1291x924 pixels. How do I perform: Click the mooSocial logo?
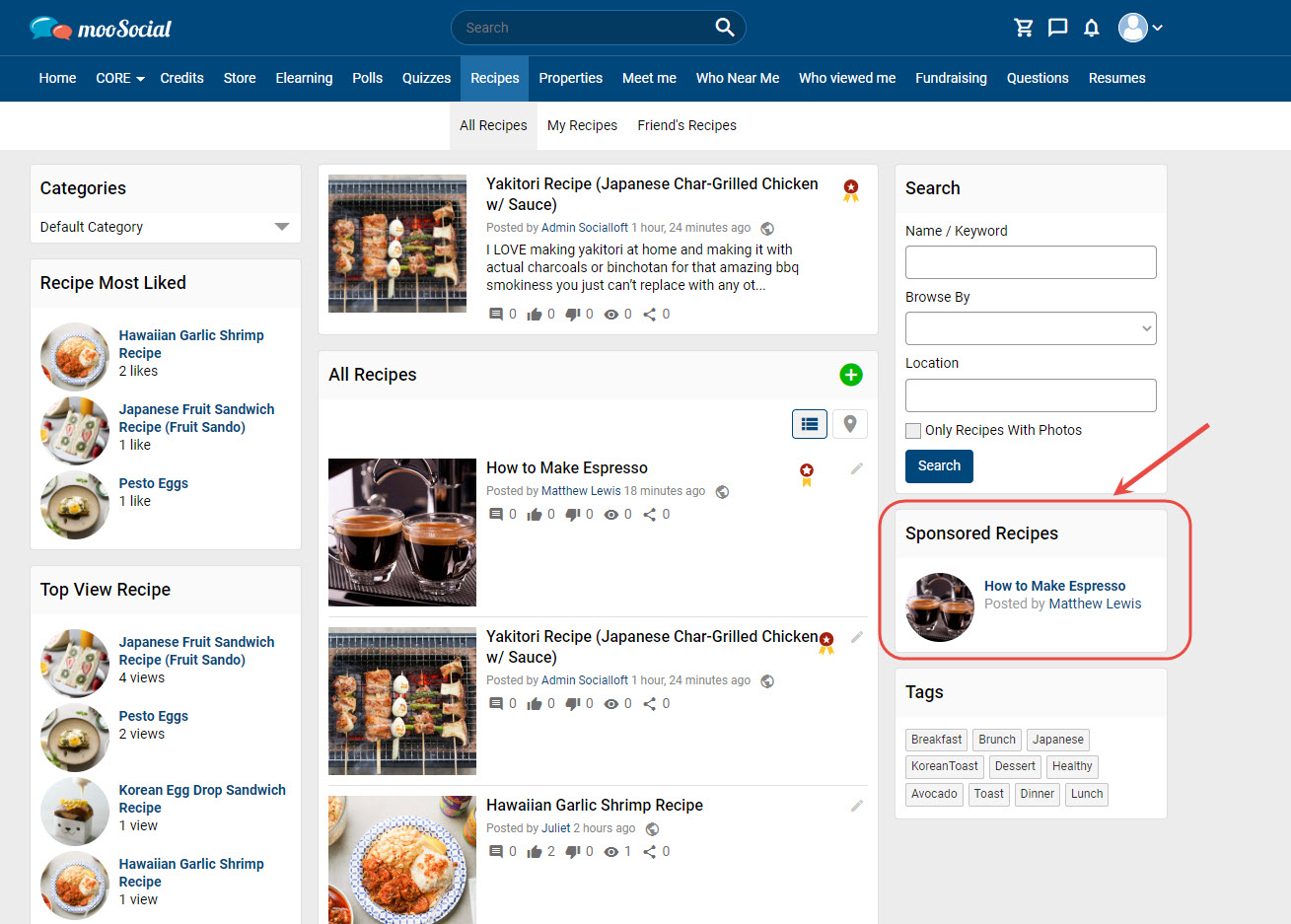101,29
